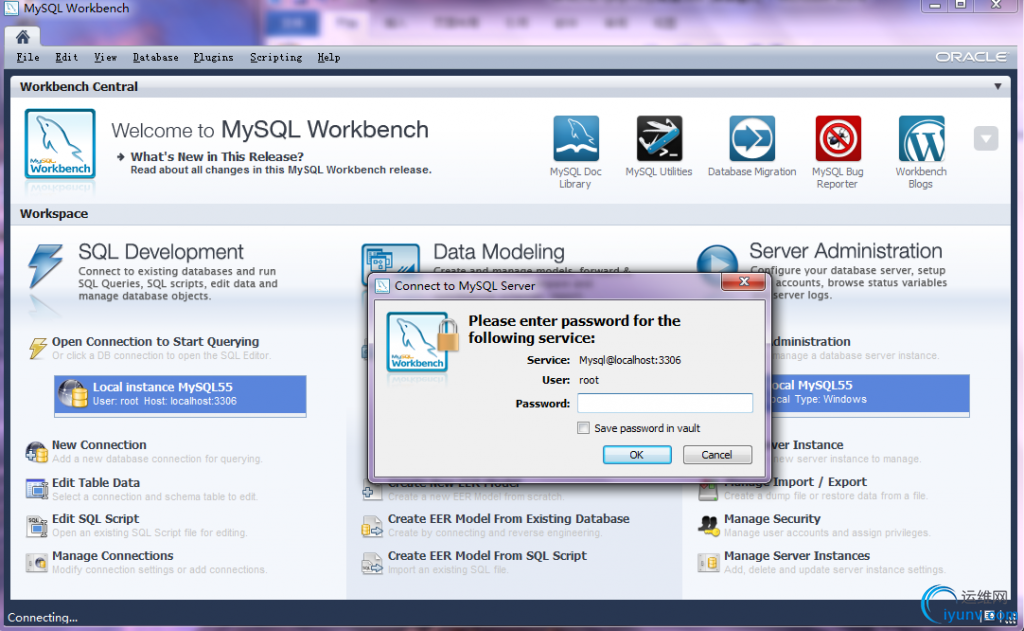Click Cancel in the password dialog
The height and width of the screenshot is (631, 1024).
pyautogui.click(x=717, y=455)
